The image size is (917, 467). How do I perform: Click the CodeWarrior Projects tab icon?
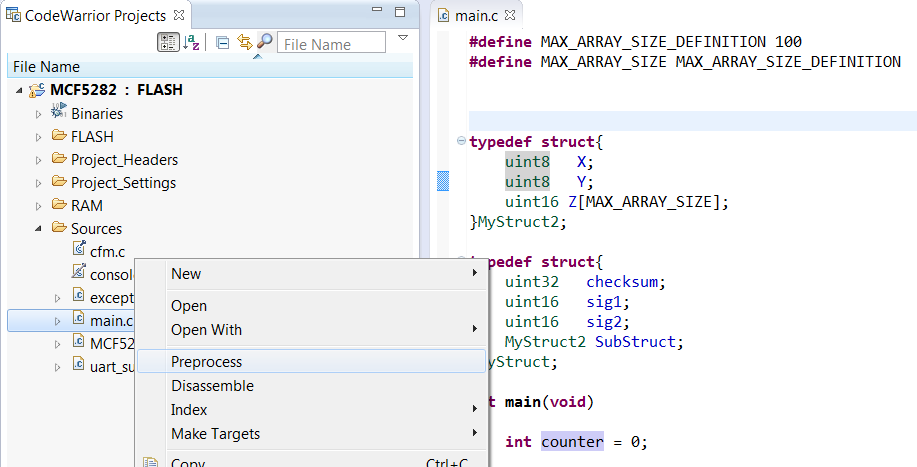click(13, 14)
